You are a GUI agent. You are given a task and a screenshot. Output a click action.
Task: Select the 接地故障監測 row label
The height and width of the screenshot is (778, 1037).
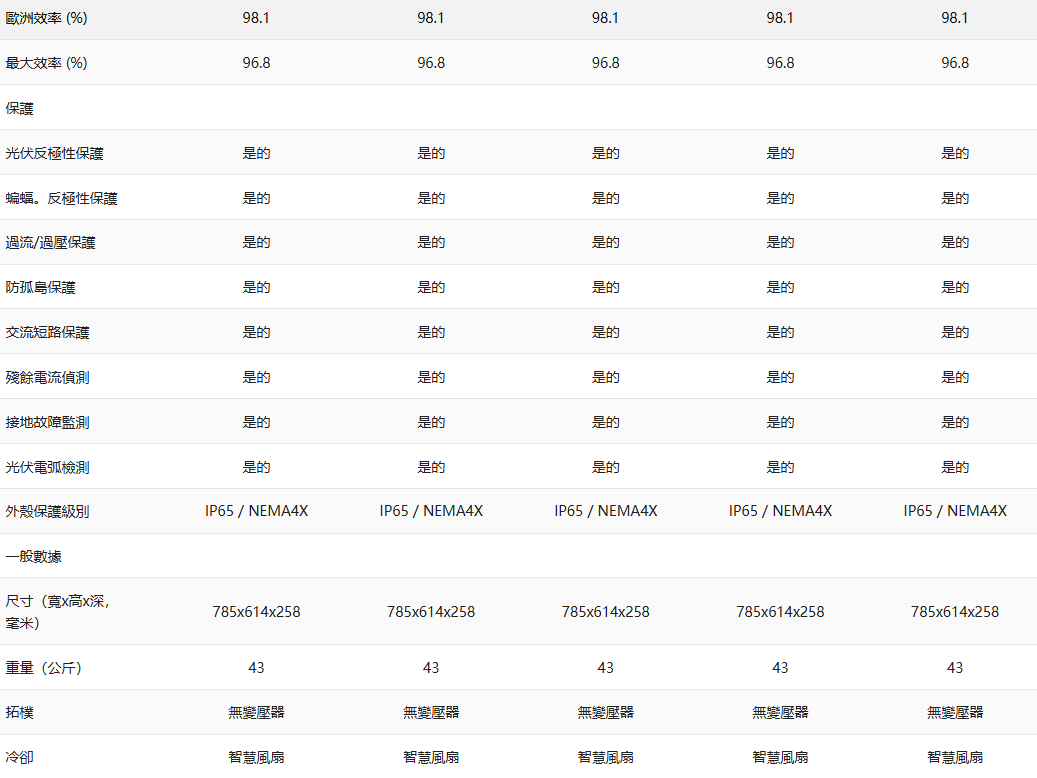pos(47,422)
